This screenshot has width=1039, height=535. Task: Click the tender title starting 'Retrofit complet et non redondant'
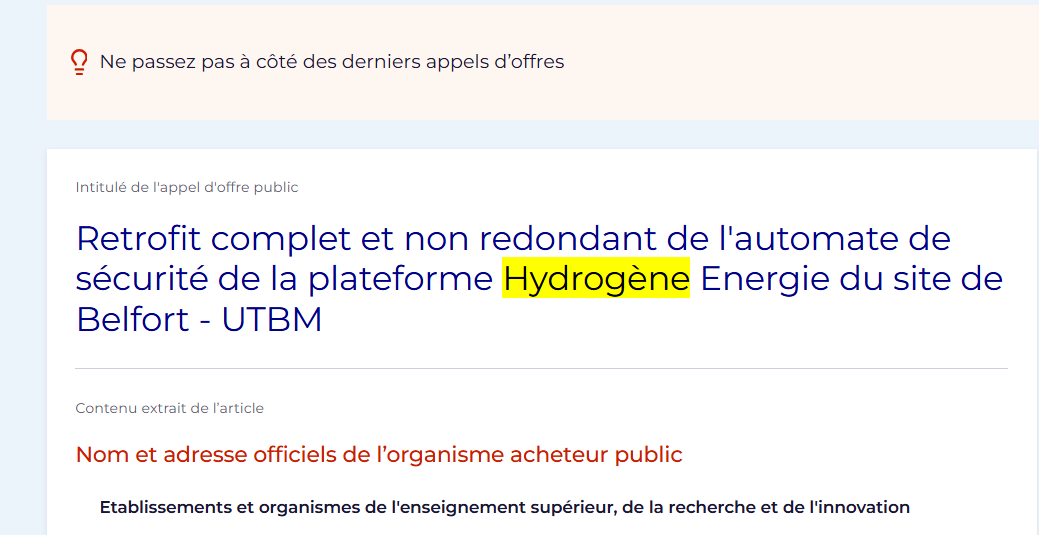pos(539,278)
